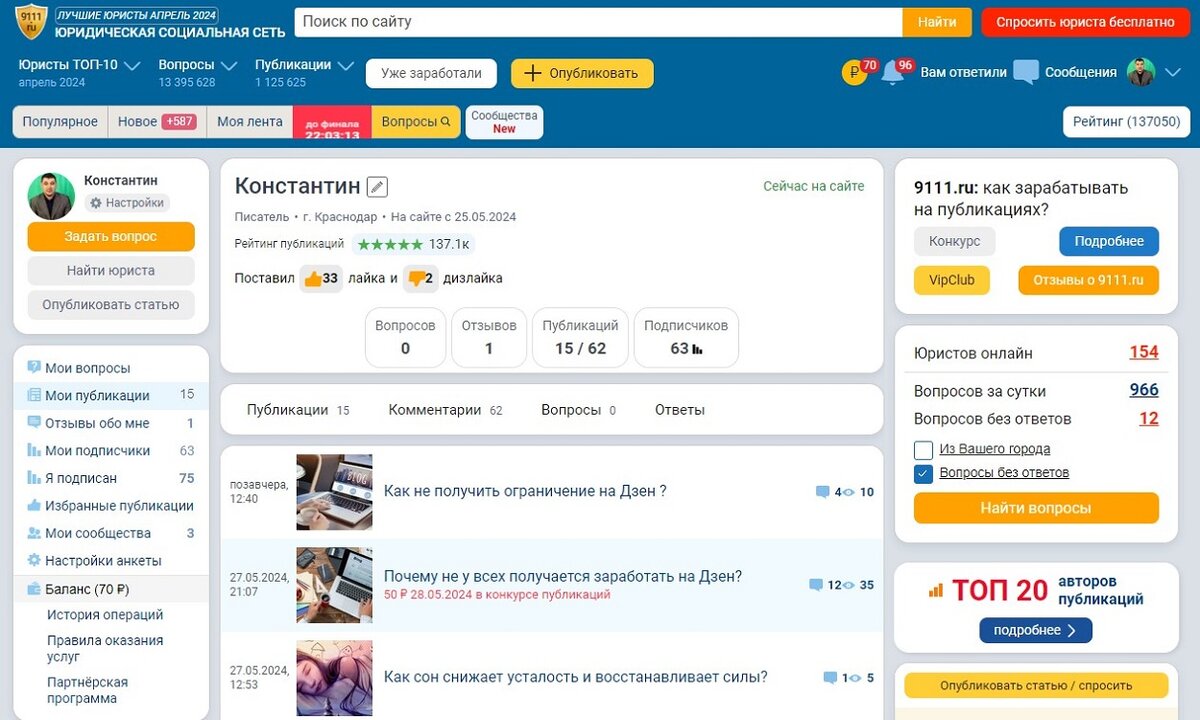Viewport: 1200px width, 720px height.
Task: Click the thumbs-up likes counter 33
Action: [x=321, y=279]
